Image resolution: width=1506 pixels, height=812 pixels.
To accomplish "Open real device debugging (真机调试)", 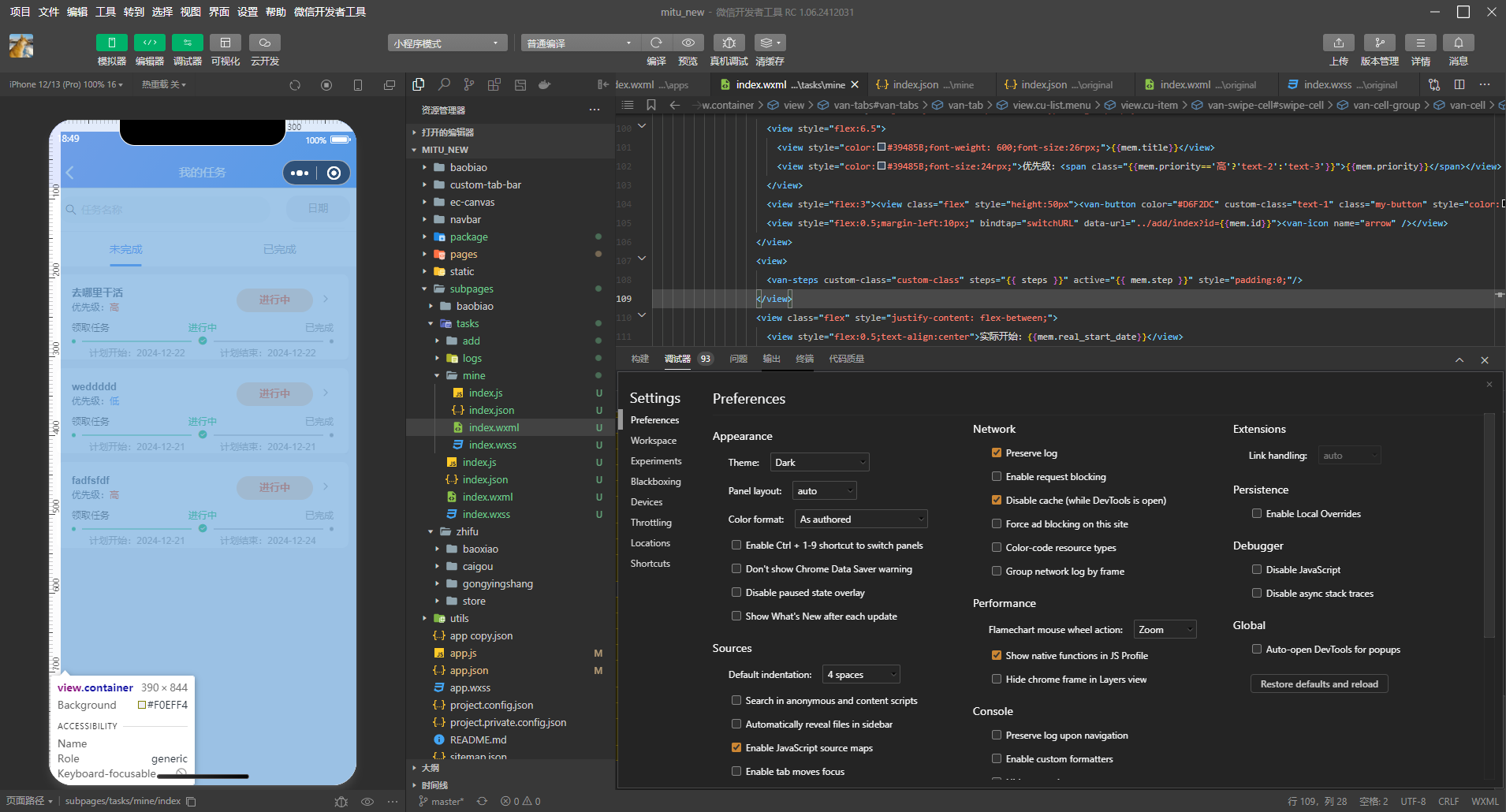I will coord(729,43).
